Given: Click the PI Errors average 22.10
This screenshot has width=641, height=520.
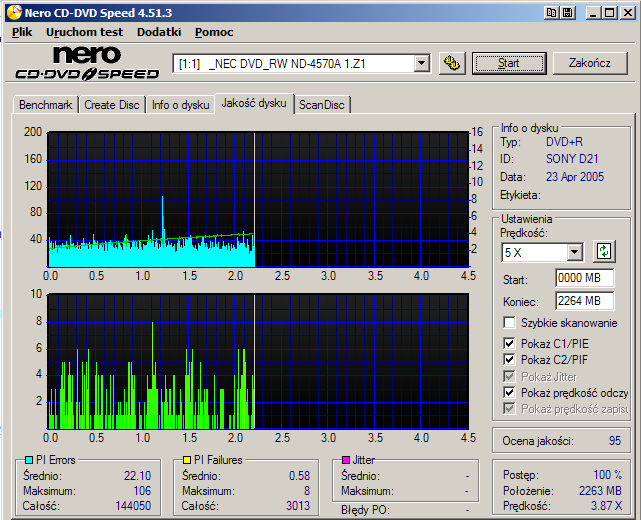Looking at the screenshot, I should pyautogui.click(x=137, y=476).
